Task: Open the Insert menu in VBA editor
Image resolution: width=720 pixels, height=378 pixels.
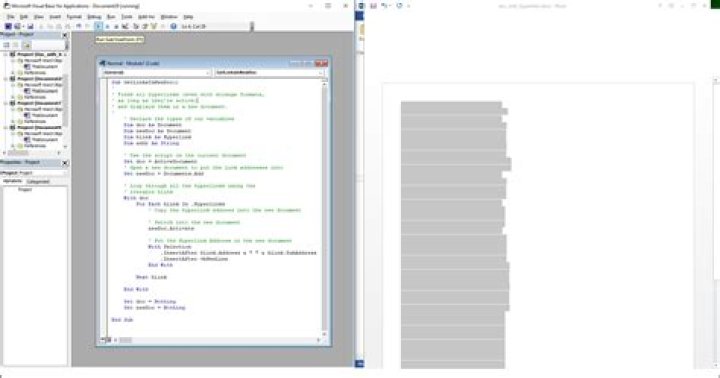Action: tap(55, 17)
